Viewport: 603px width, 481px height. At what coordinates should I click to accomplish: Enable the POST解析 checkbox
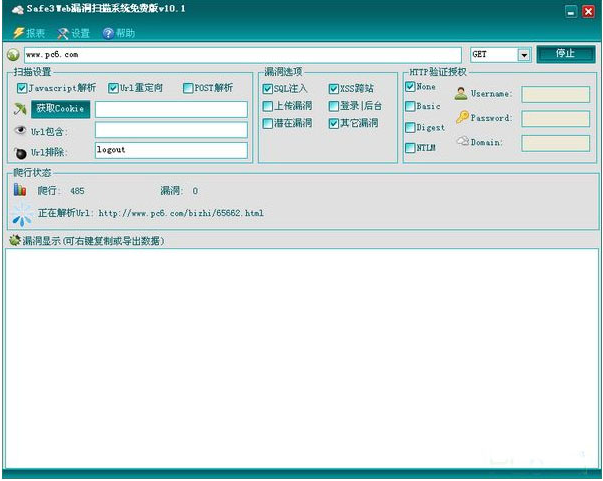(x=189, y=88)
